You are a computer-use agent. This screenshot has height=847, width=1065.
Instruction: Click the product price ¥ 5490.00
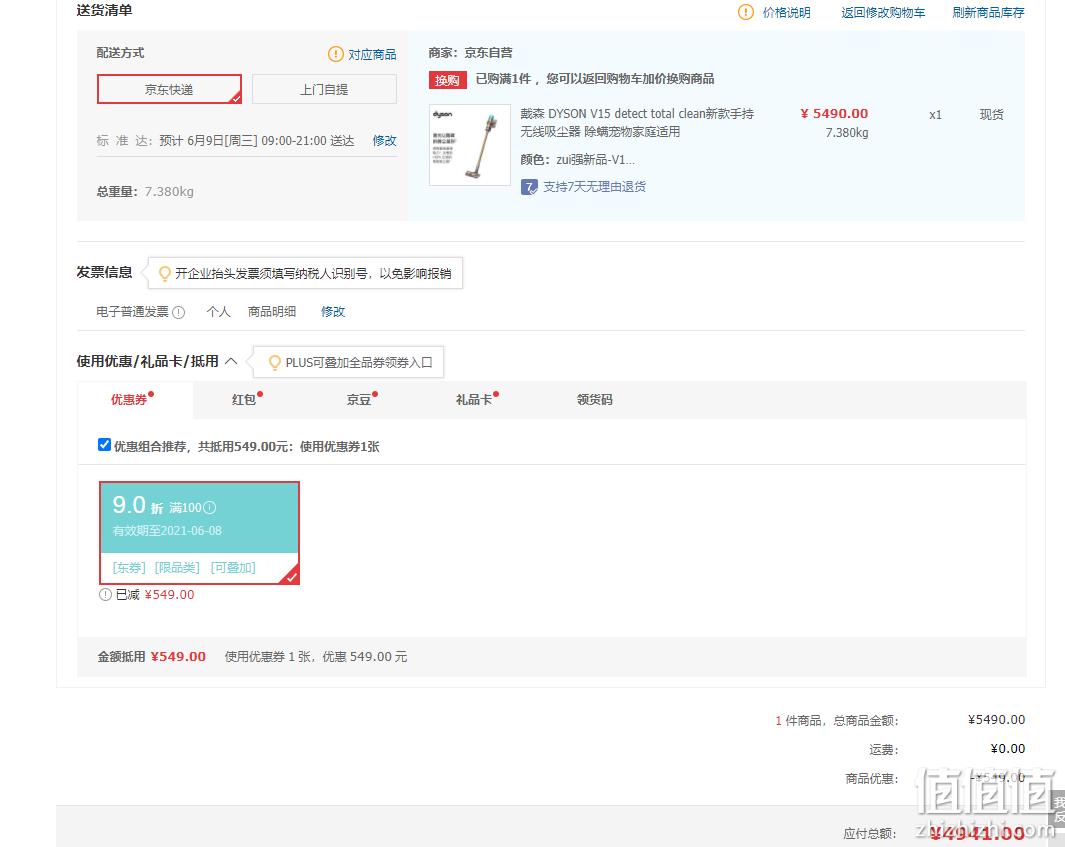(x=834, y=113)
